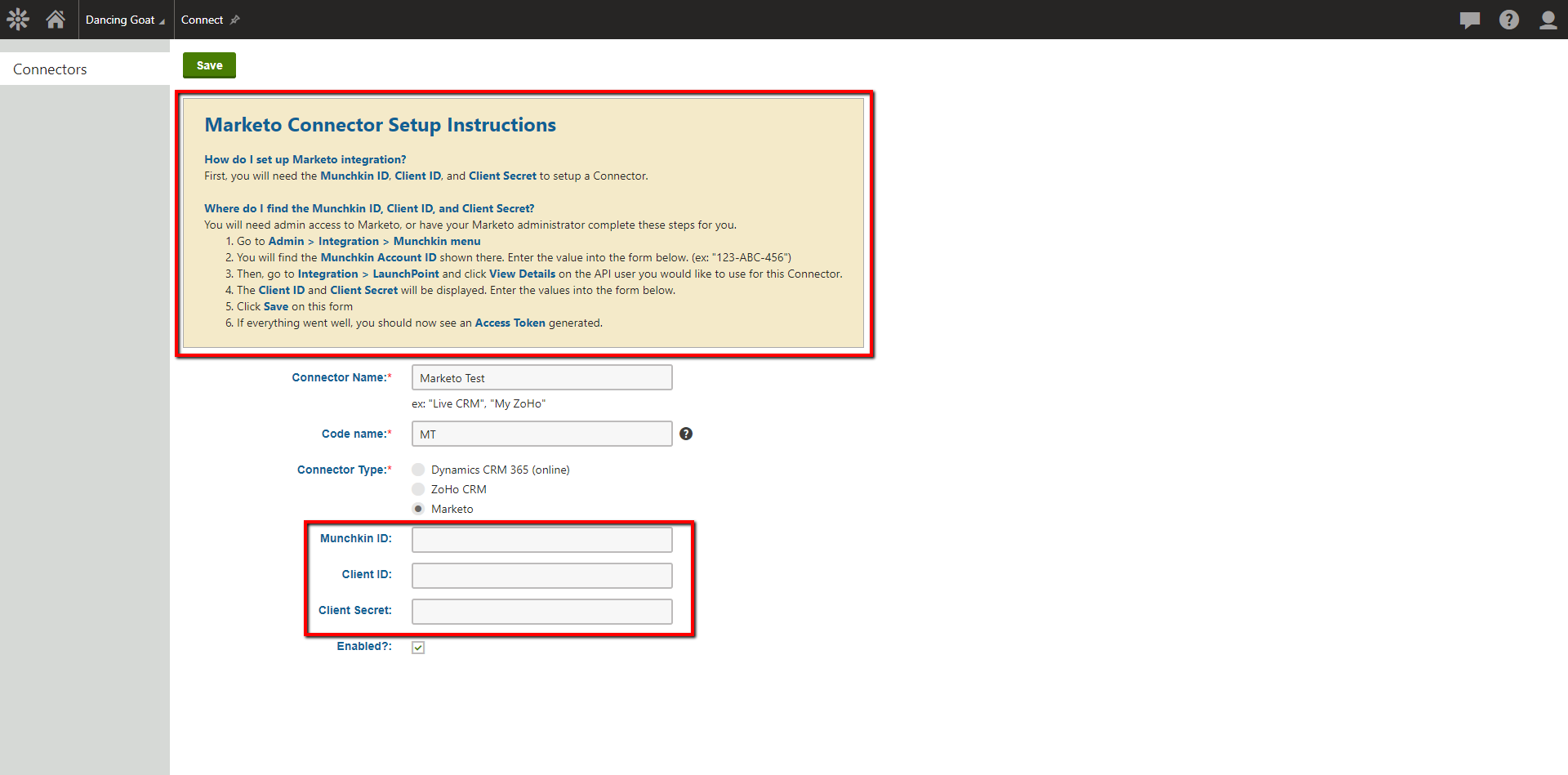Select Connectors in the left menu
Image resolution: width=1568 pixels, height=775 pixels.
[x=85, y=69]
